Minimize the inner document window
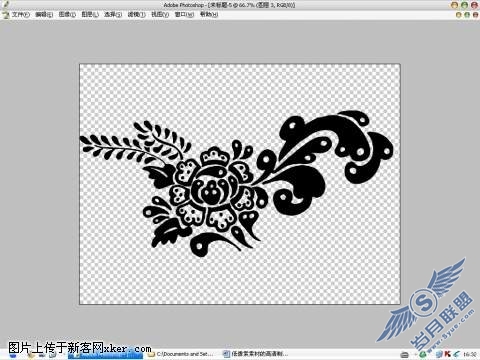Image resolution: width=480 pixels, height=360 pixels. (x=459, y=15)
